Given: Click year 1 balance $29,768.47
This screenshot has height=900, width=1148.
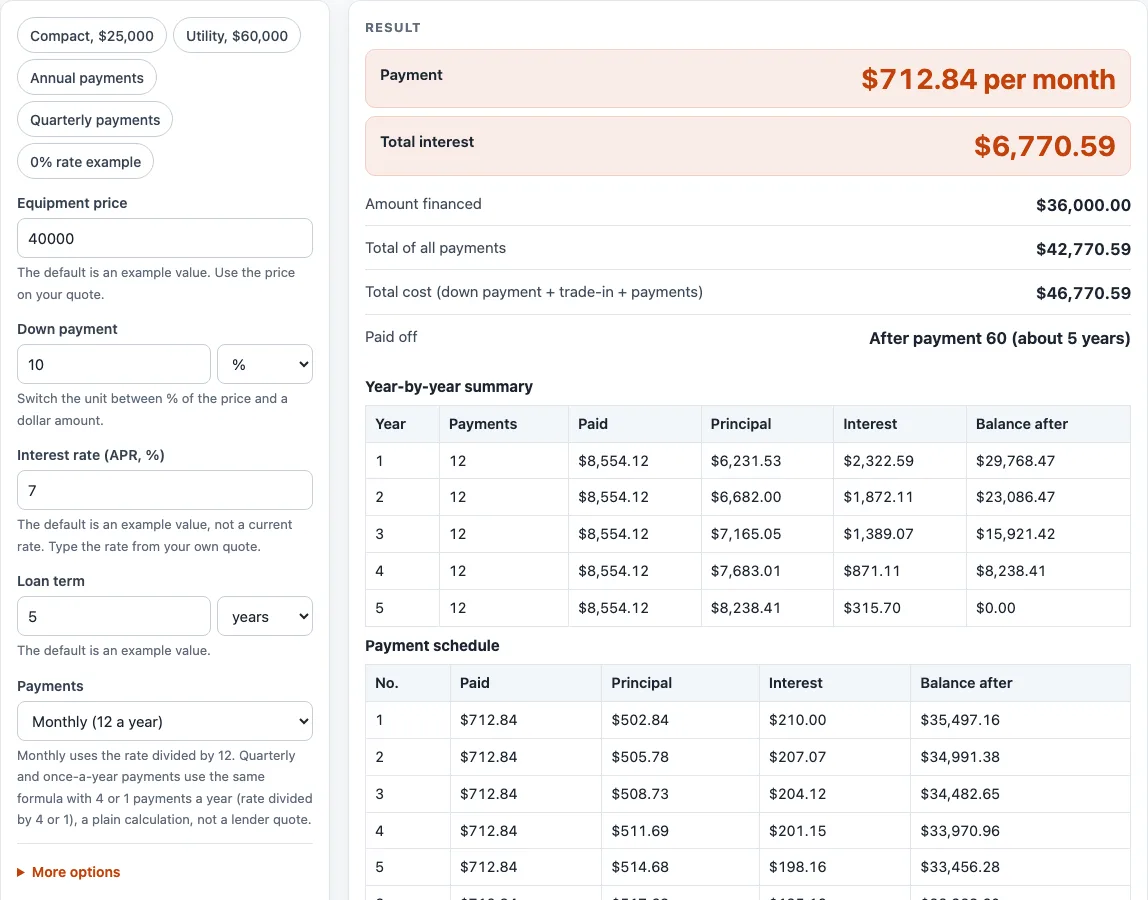Looking at the screenshot, I should point(1015,461).
